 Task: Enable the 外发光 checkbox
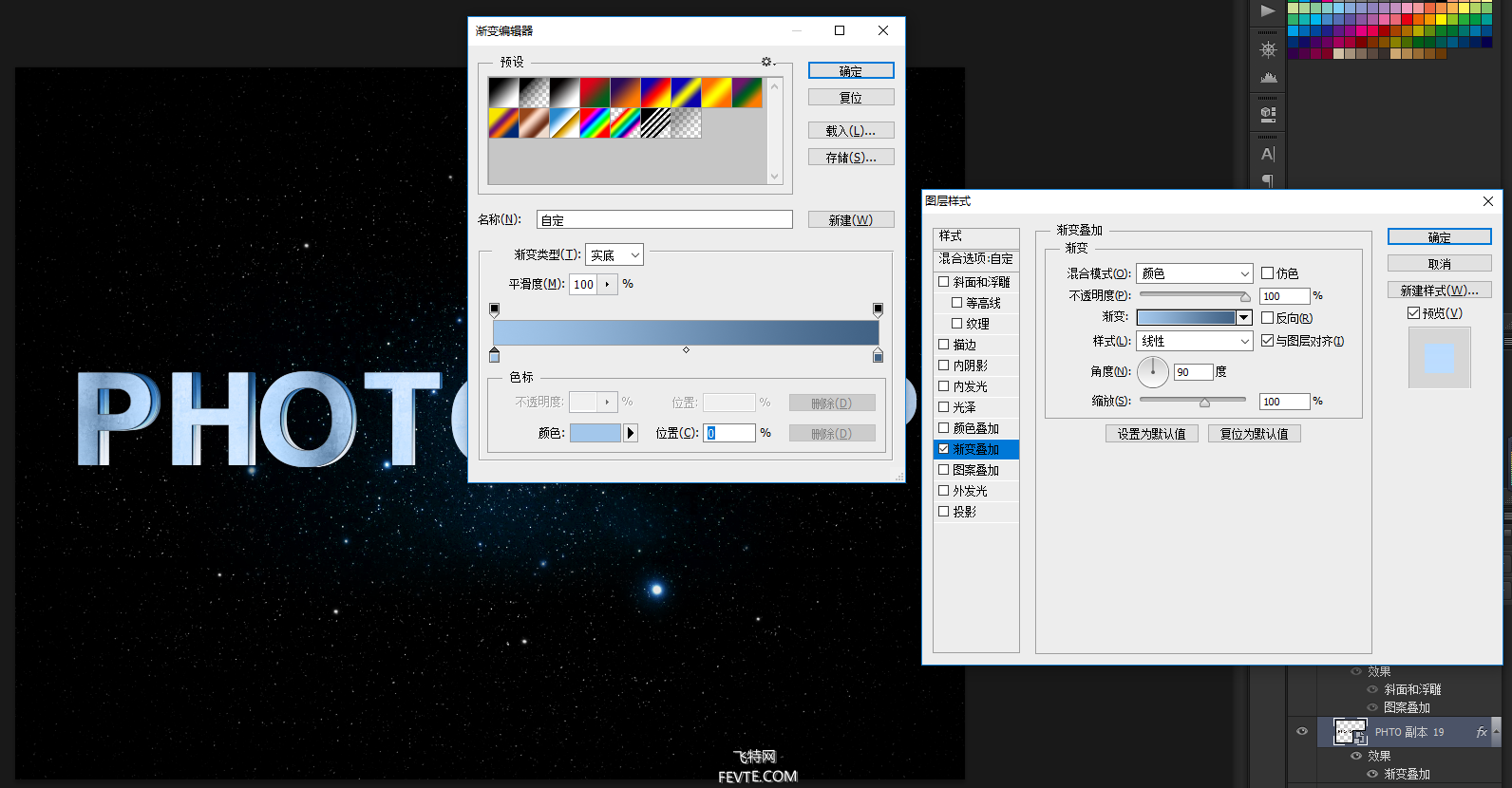(944, 491)
